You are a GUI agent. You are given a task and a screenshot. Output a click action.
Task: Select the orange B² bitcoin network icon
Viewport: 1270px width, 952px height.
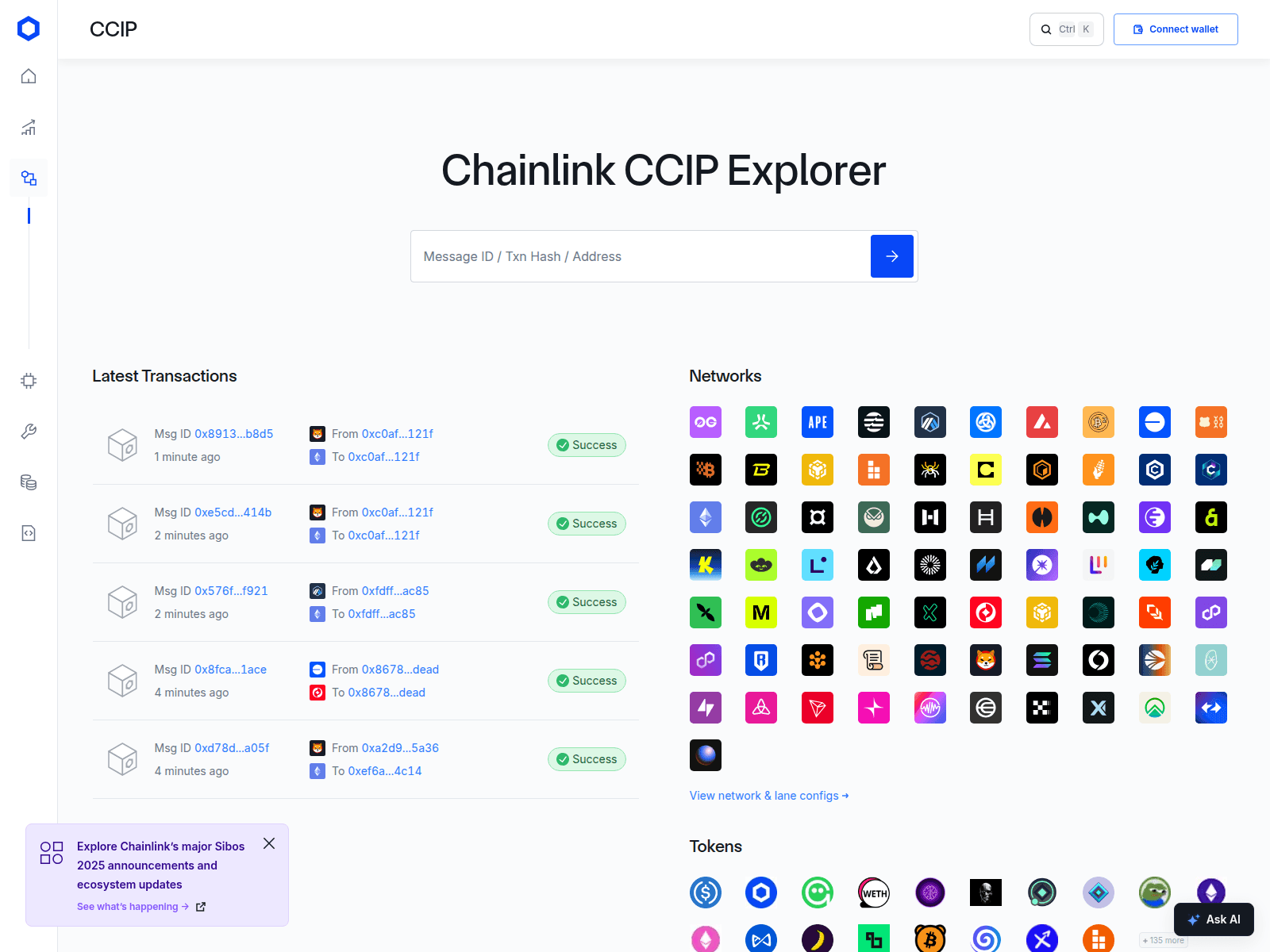click(1099, 422)
